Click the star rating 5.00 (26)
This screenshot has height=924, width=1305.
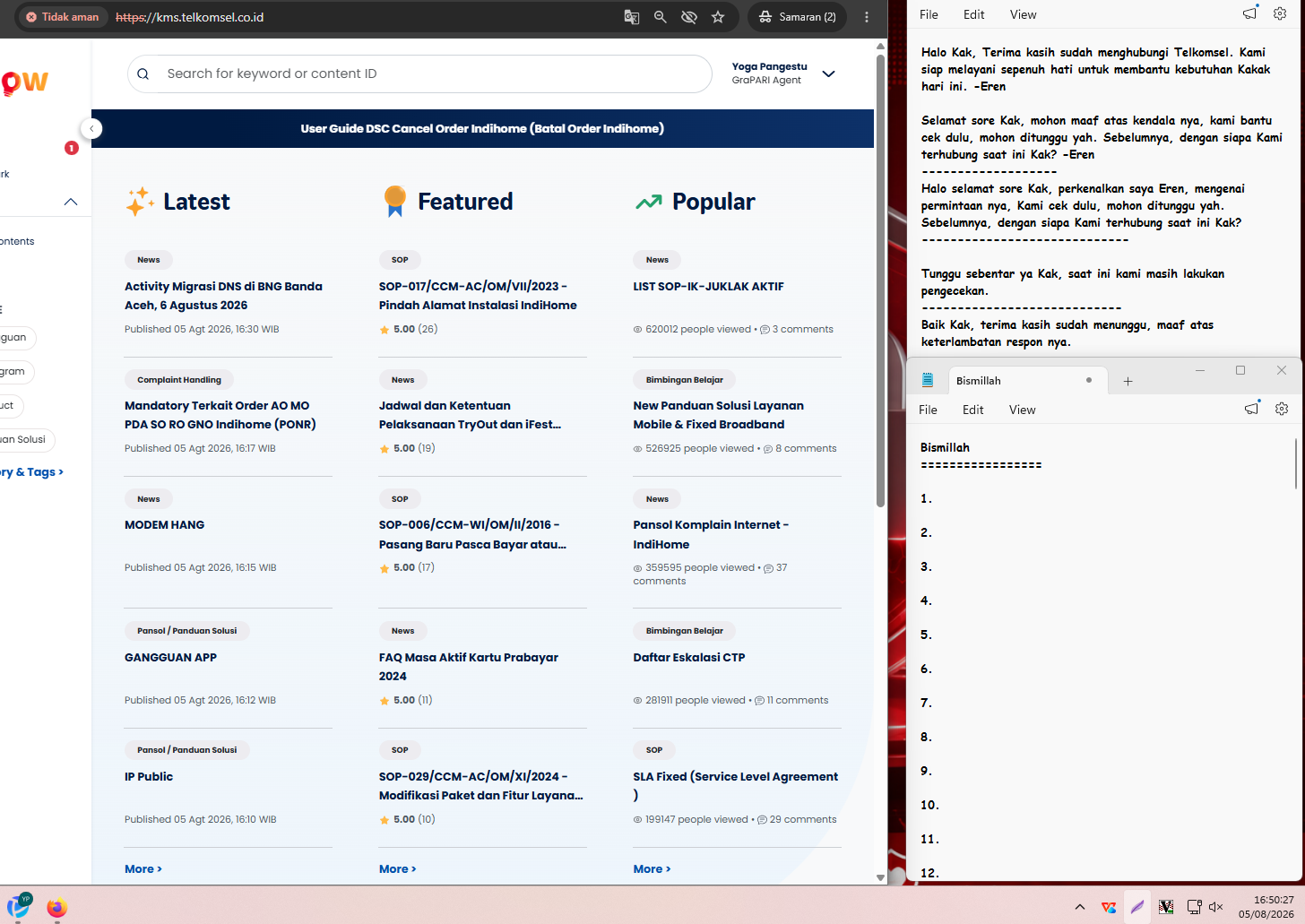coord(409,330)
